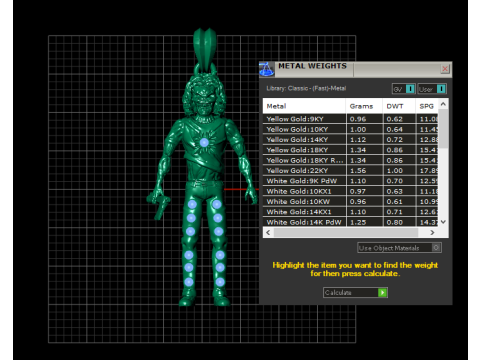The image size is (480, 360).
Task: Click the 1.56 Grams value for 22KY
Action: tap(358, 171)
